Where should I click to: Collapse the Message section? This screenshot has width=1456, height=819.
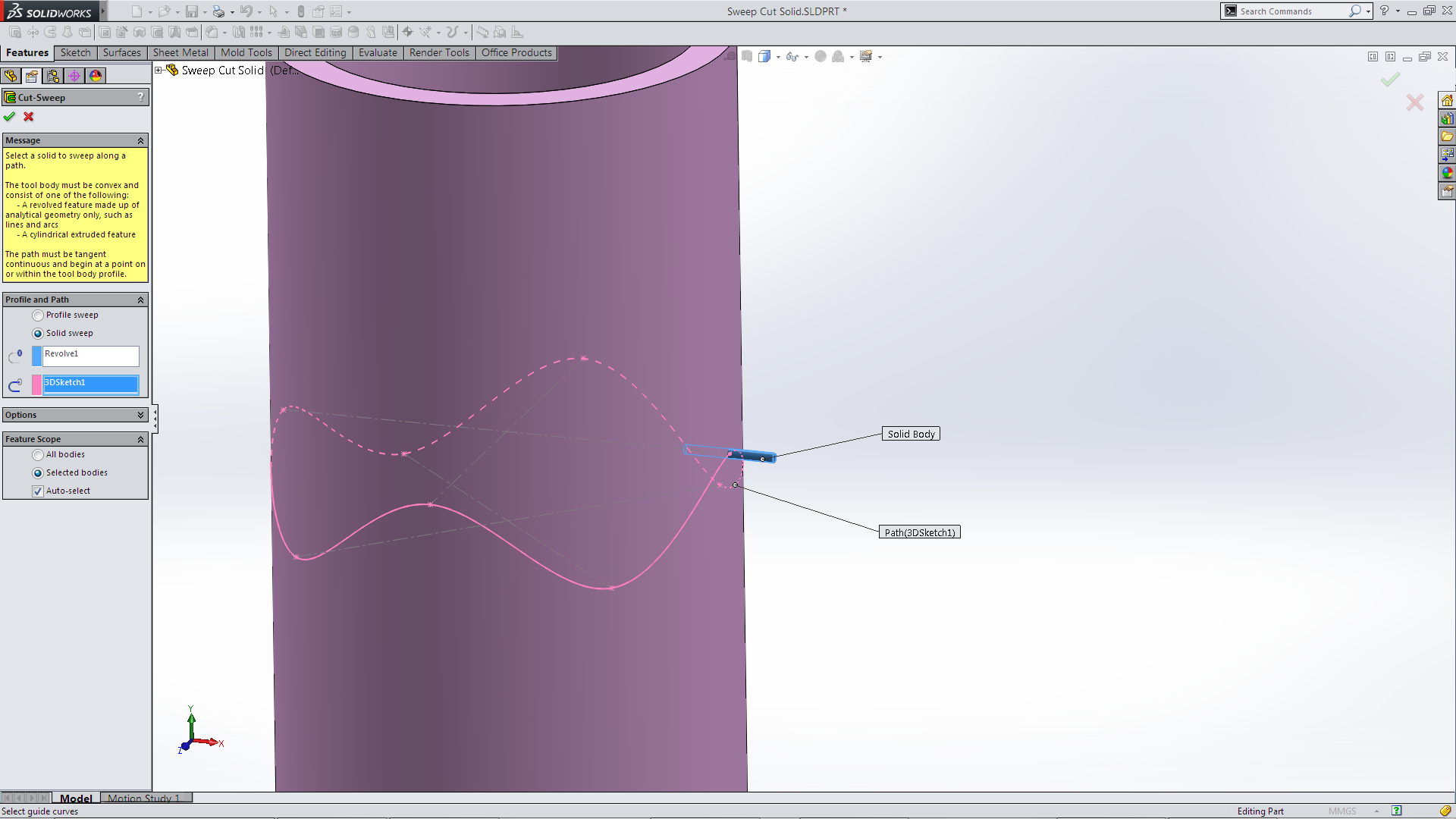click(x=140, y=141)
